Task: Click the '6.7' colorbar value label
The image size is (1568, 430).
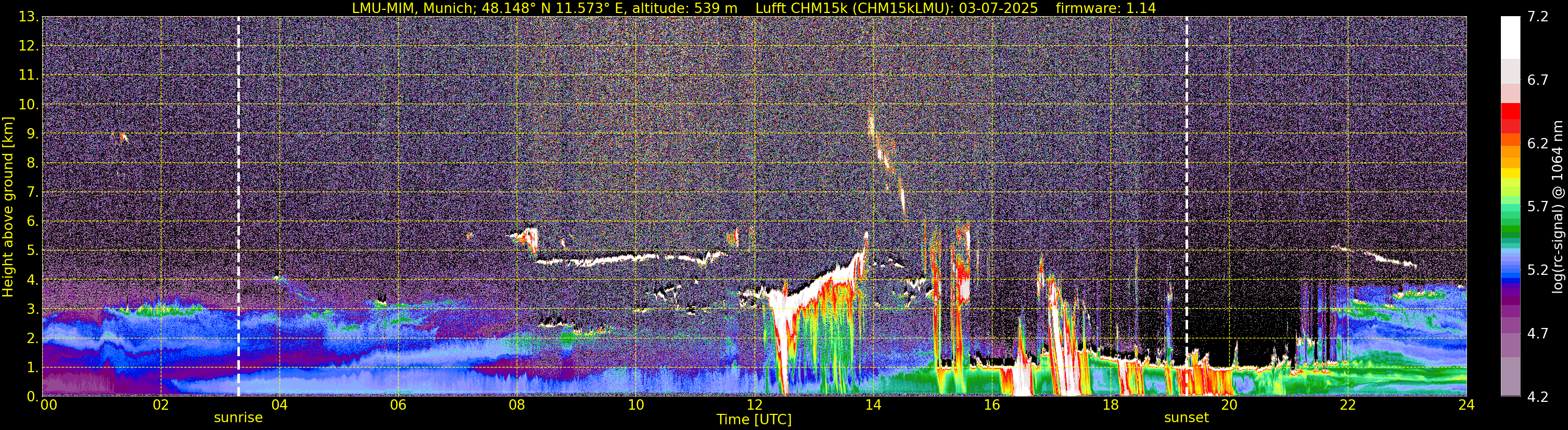Action: (x=1538, y=80)
